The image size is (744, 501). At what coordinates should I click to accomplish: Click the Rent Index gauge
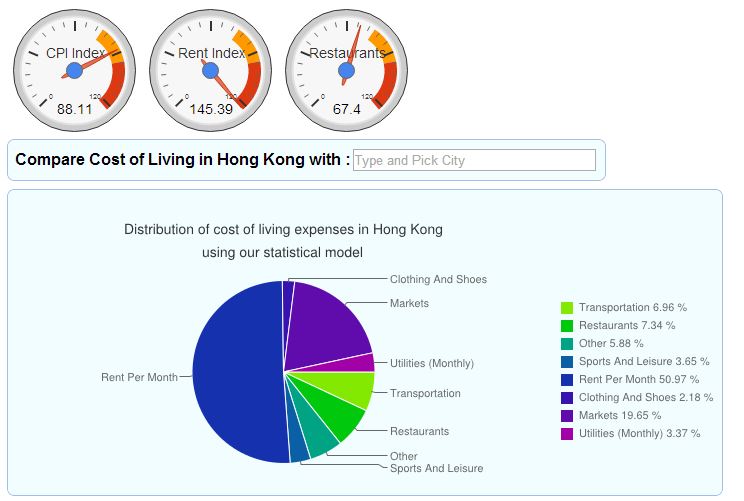(x=210, y=70)
